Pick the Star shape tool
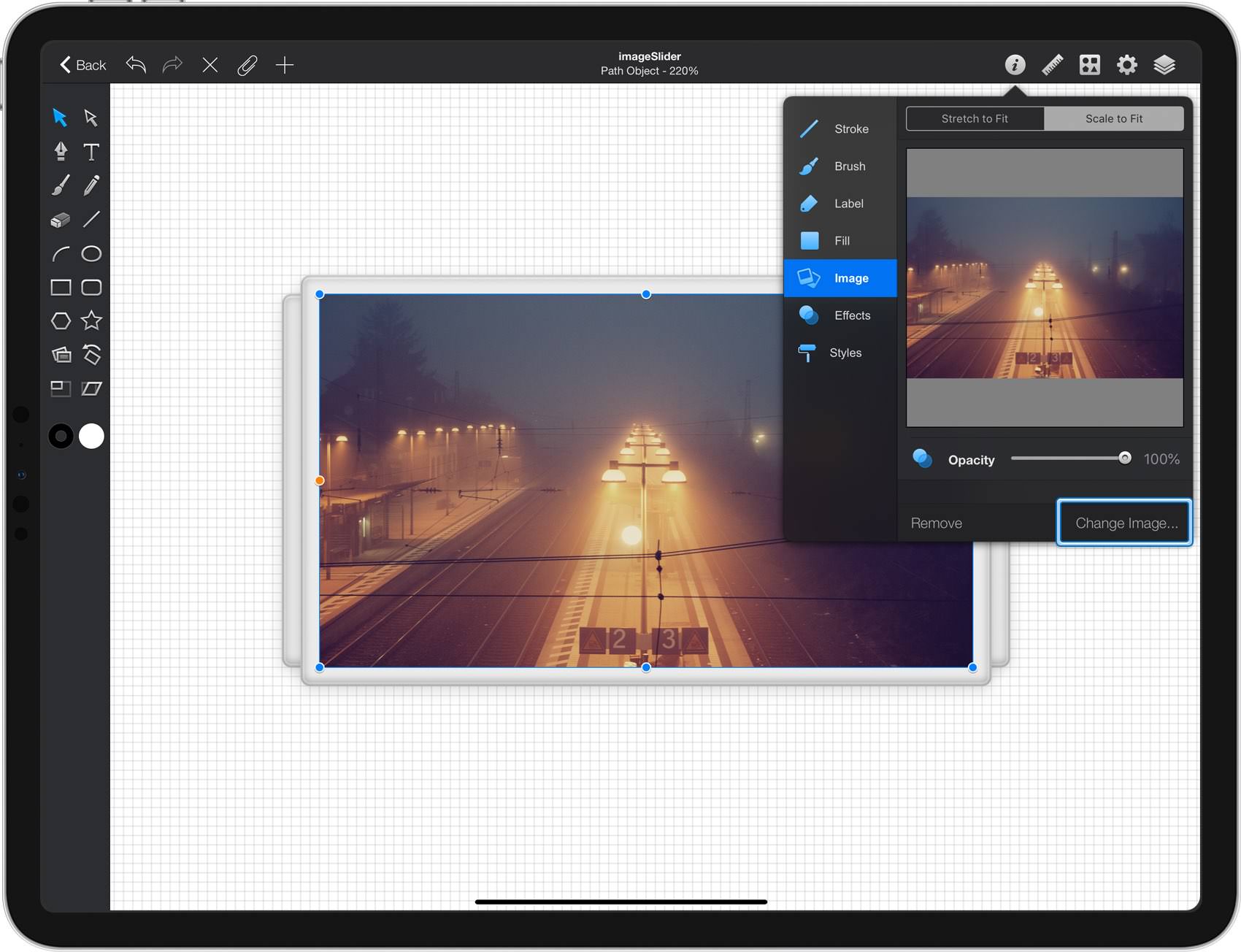1241x952 pixels. tap(91, 320)
